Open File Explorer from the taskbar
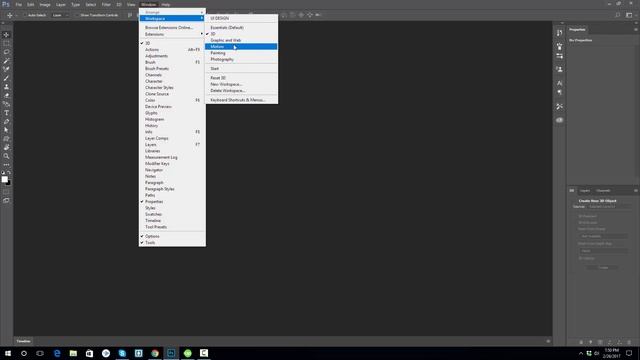 point(73,353)
